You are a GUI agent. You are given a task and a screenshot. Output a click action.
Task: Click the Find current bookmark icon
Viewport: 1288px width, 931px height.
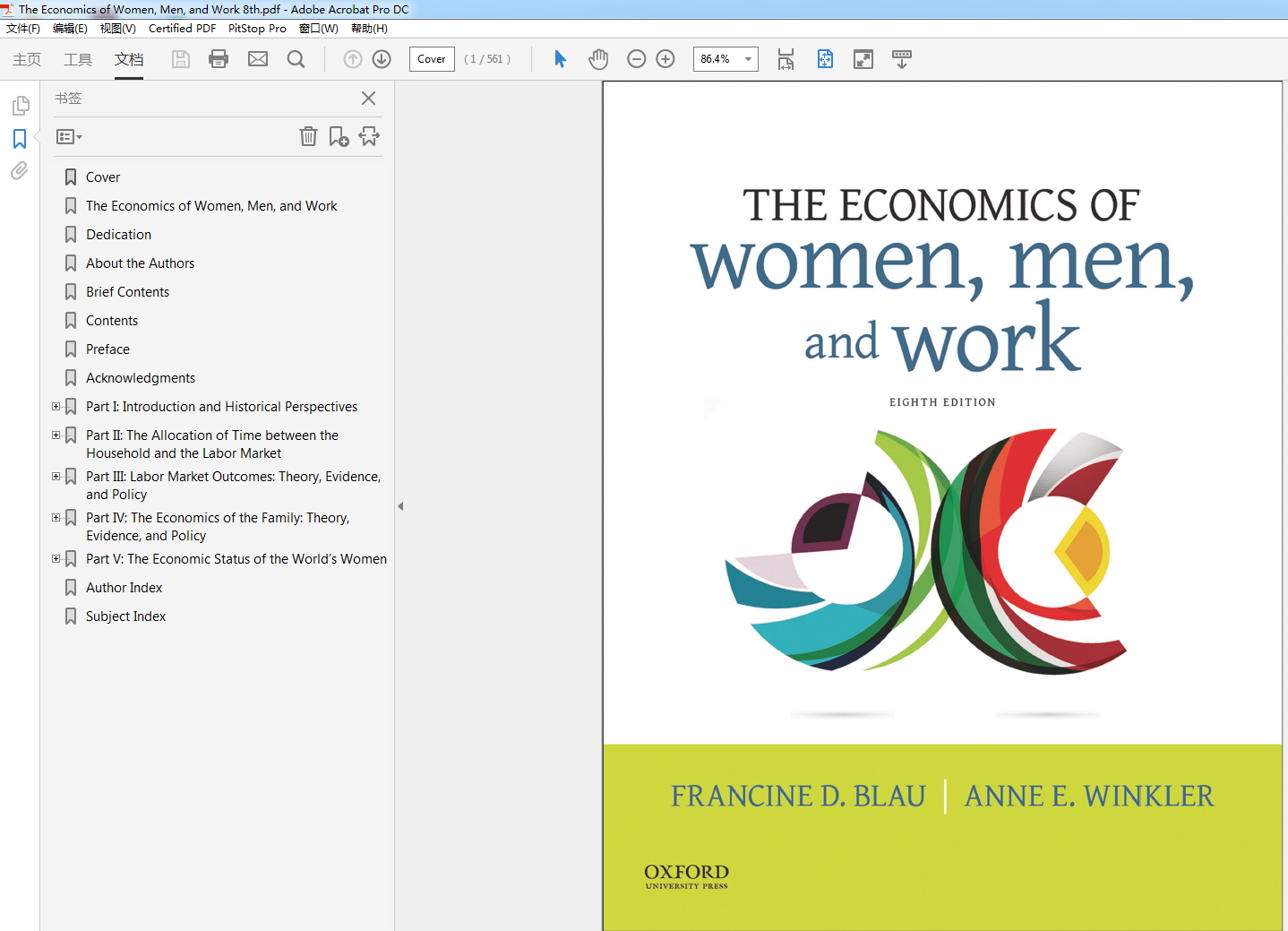369,136
